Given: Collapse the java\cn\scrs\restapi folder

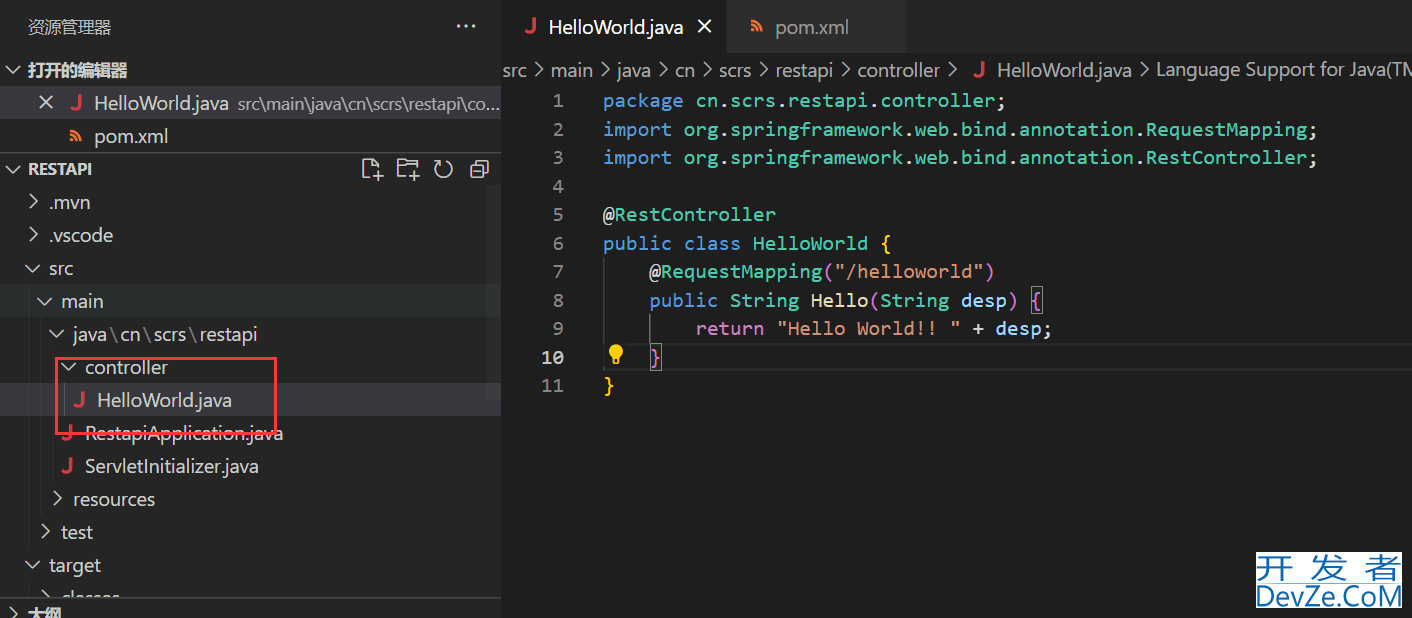Looking at the screenshot, I should coord(57,334).
